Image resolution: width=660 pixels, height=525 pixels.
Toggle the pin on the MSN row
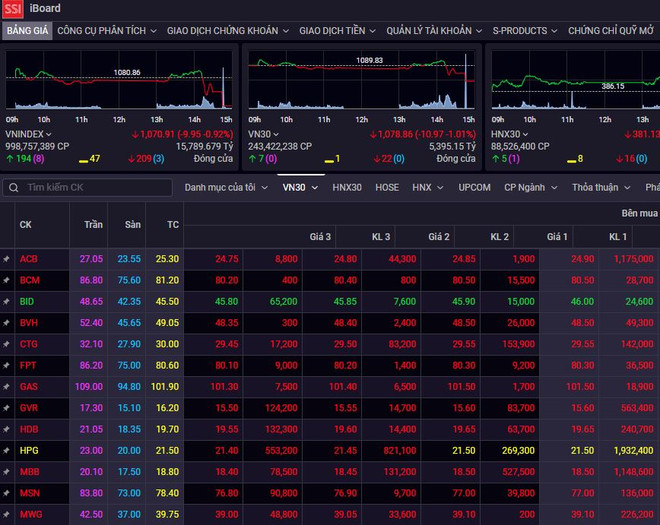pyautogui.click(x=7, y=492)
